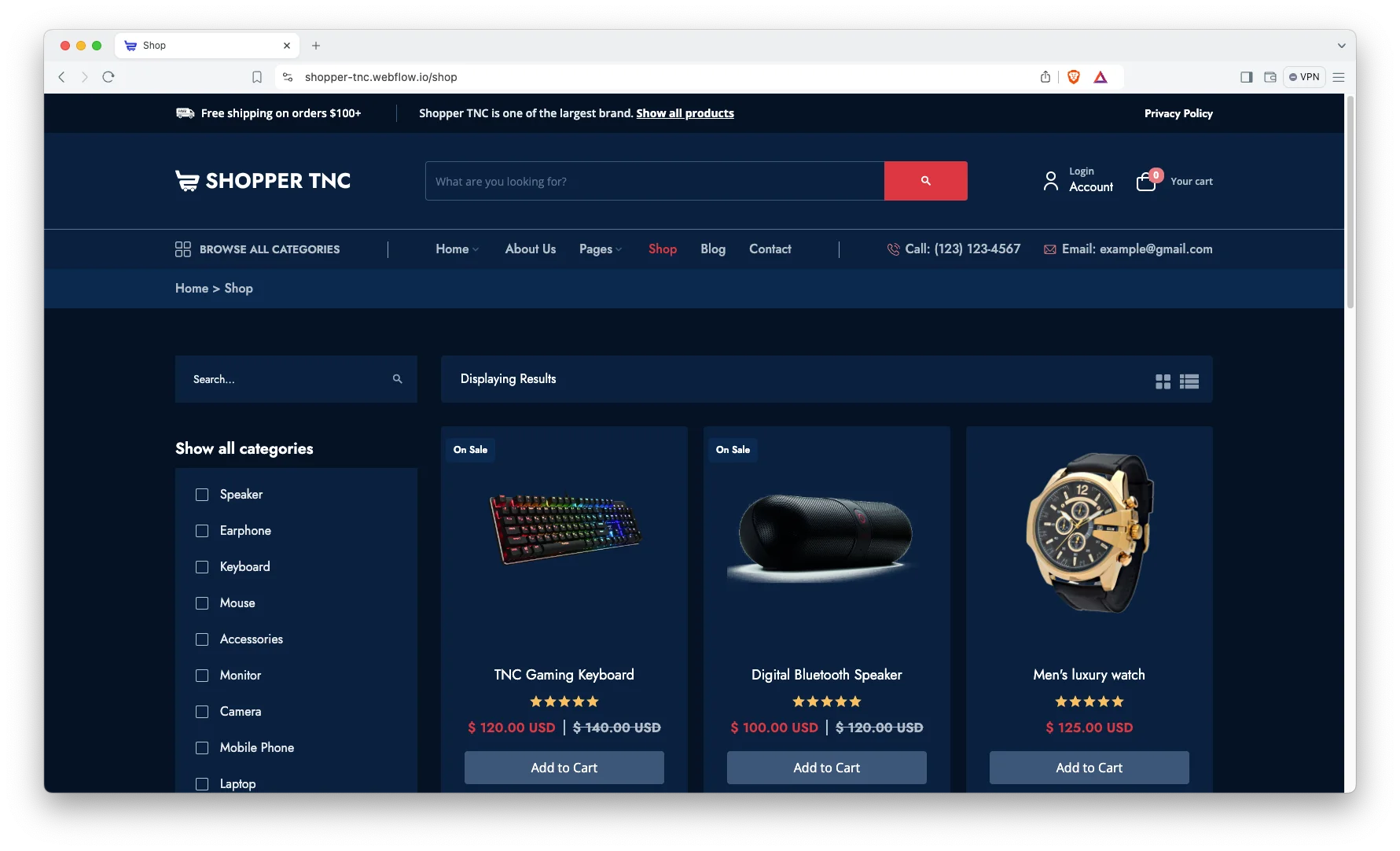Open the shopping cart bag icon

pyautogui.click(x=1146, y=182)
